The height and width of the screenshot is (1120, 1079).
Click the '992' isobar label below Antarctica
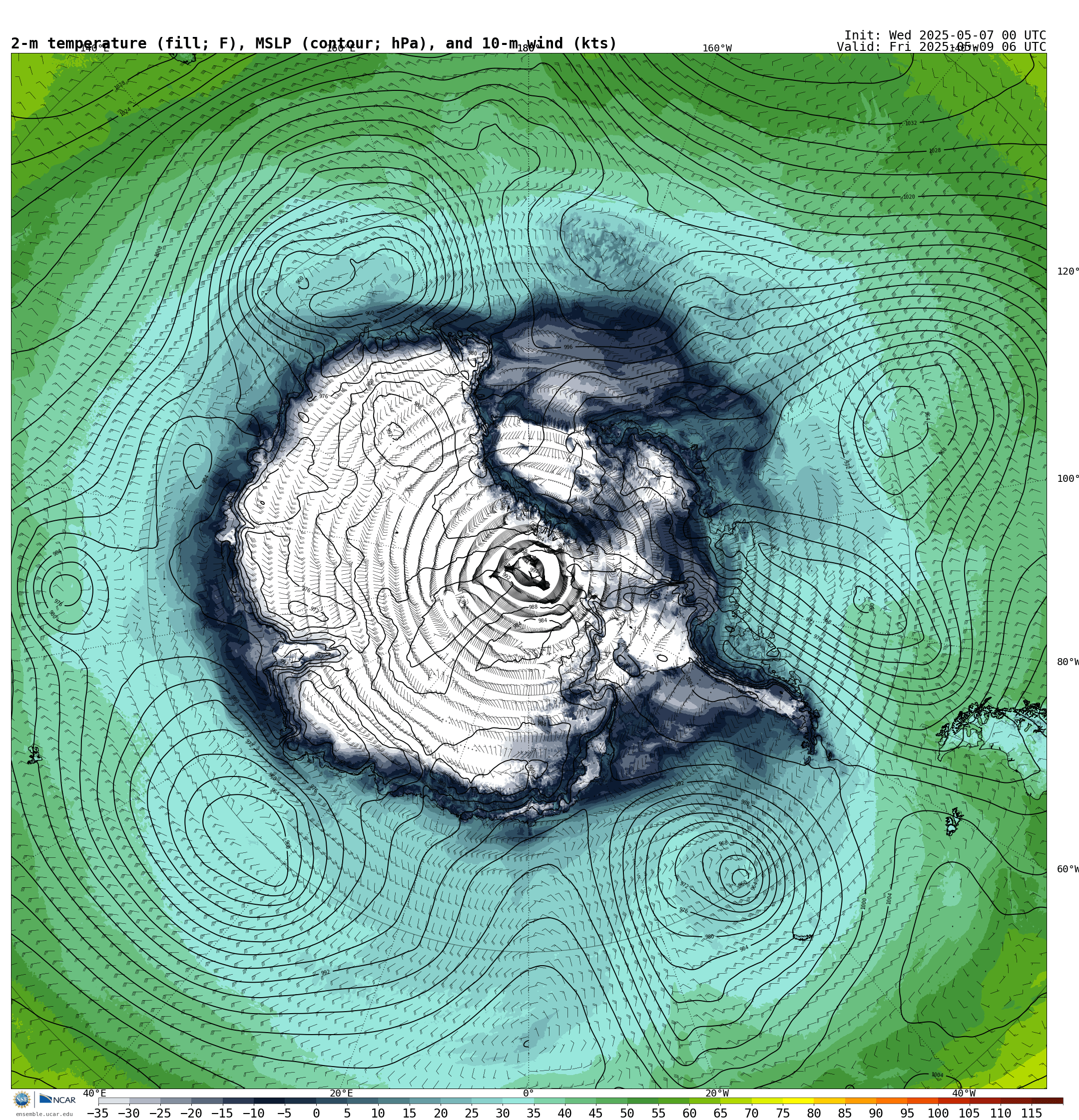325,973
